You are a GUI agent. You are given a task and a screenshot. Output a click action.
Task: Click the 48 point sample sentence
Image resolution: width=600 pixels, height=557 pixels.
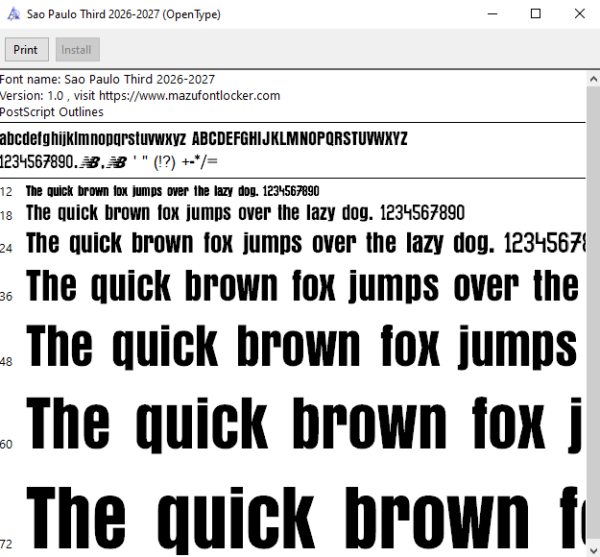click(302, 346)
